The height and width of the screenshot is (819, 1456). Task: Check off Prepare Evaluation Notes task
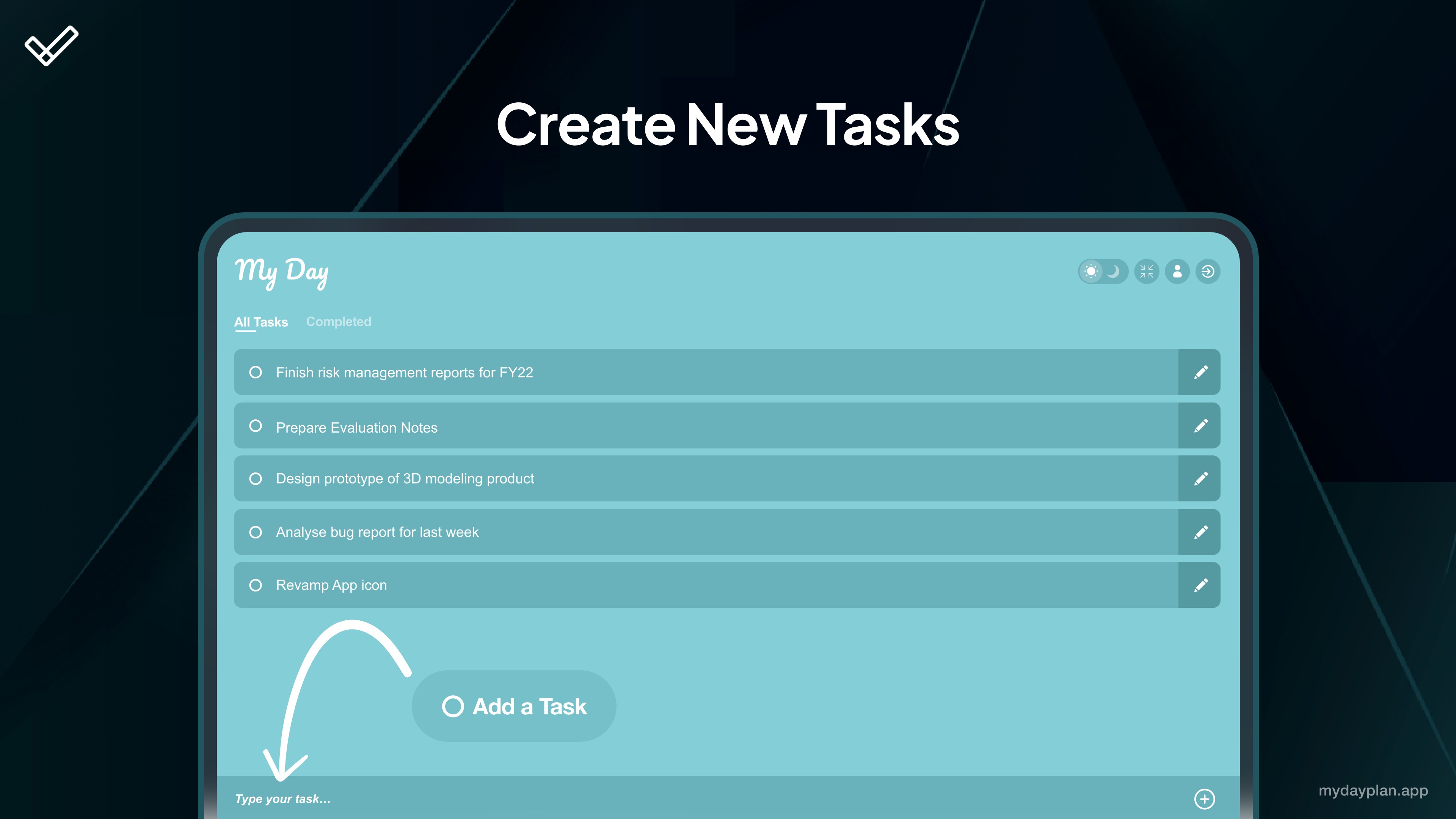click(x=256, y=425)
